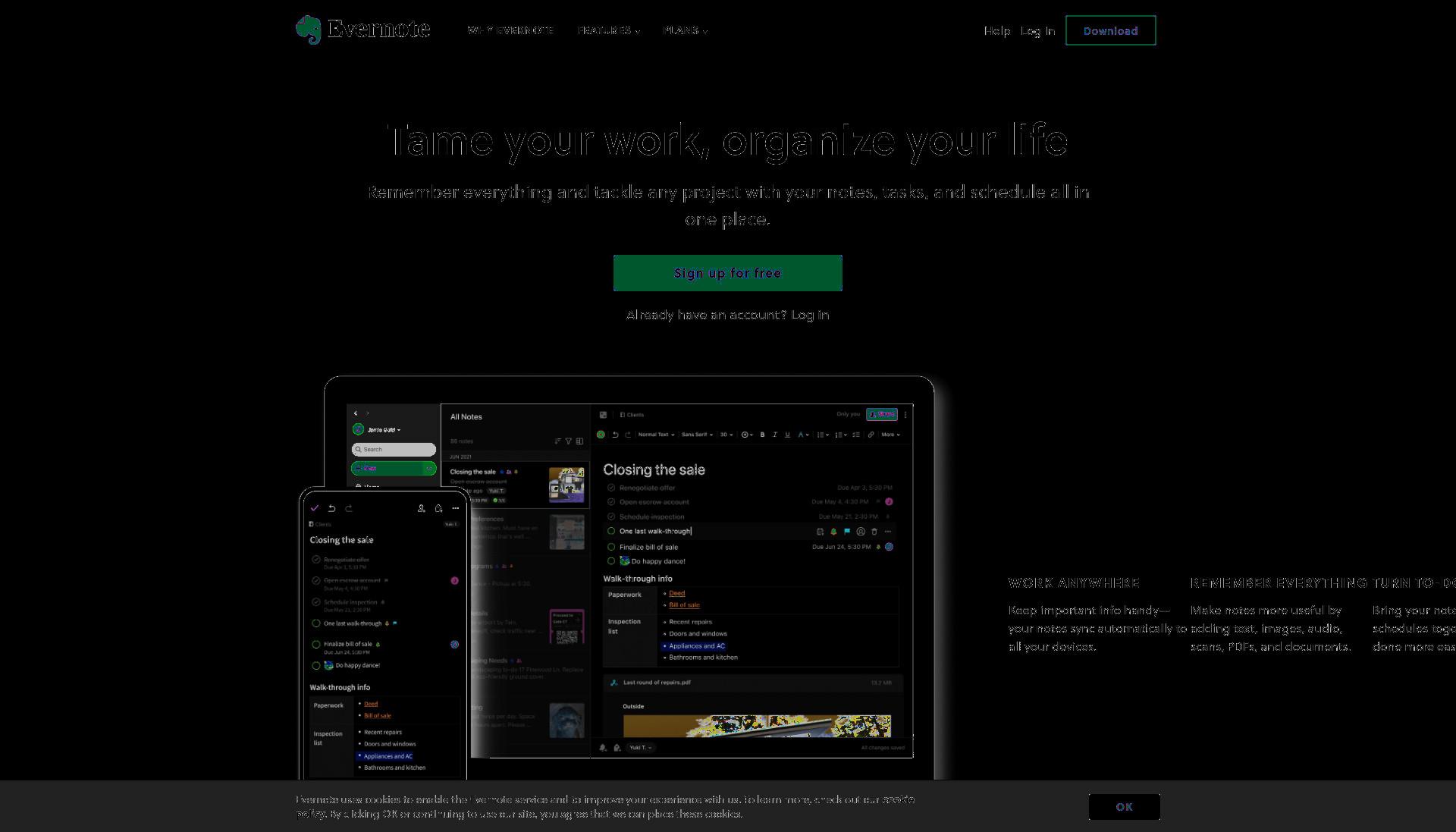Check desktop Do happy dance task

(611, 561)
